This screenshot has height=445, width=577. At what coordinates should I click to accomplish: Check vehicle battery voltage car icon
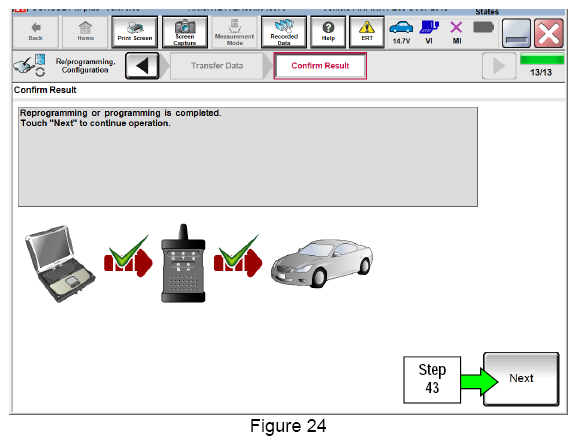(x=401, y=28)
